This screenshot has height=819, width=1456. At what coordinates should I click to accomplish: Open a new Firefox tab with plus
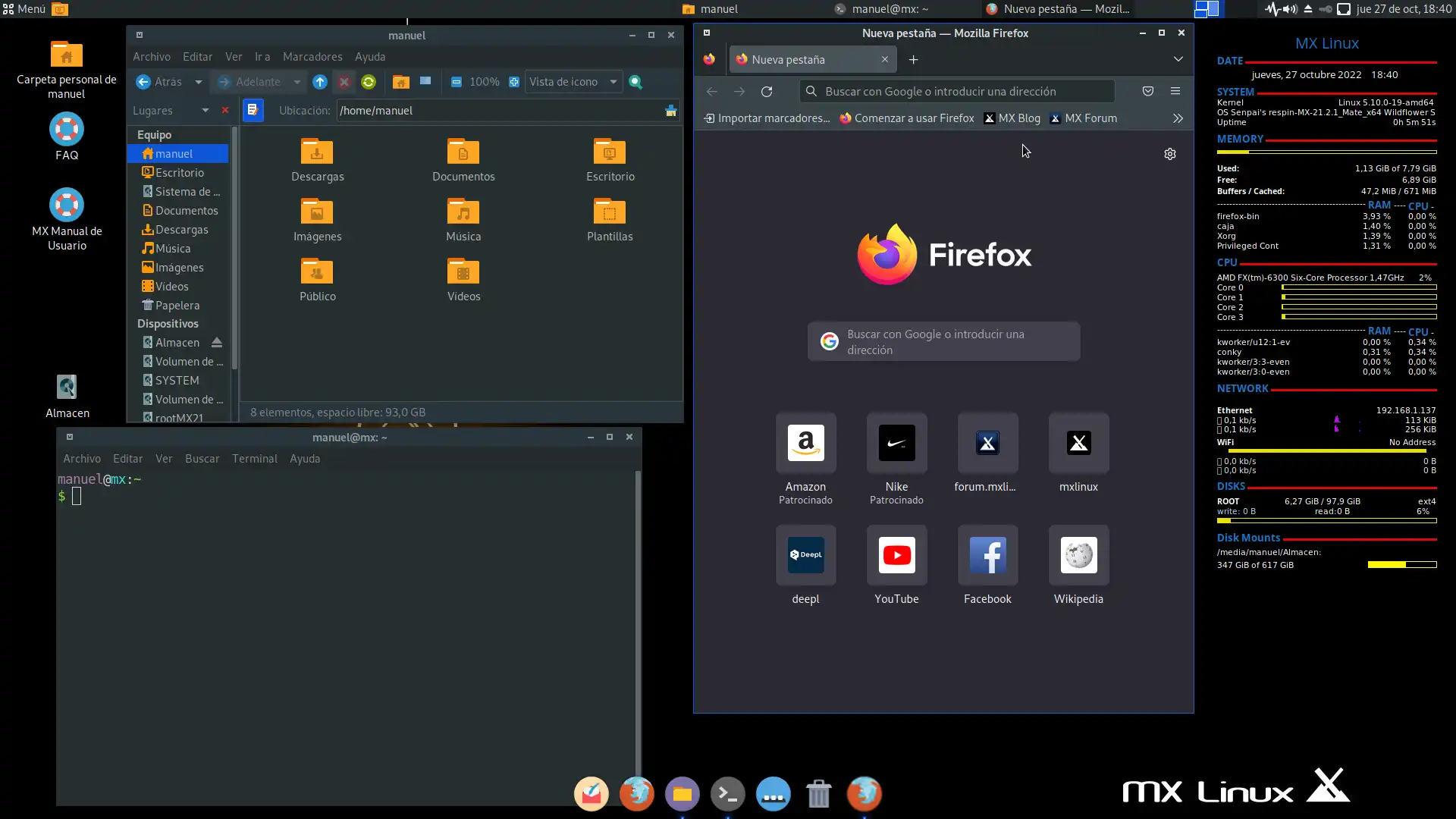(x=914, y=60)
